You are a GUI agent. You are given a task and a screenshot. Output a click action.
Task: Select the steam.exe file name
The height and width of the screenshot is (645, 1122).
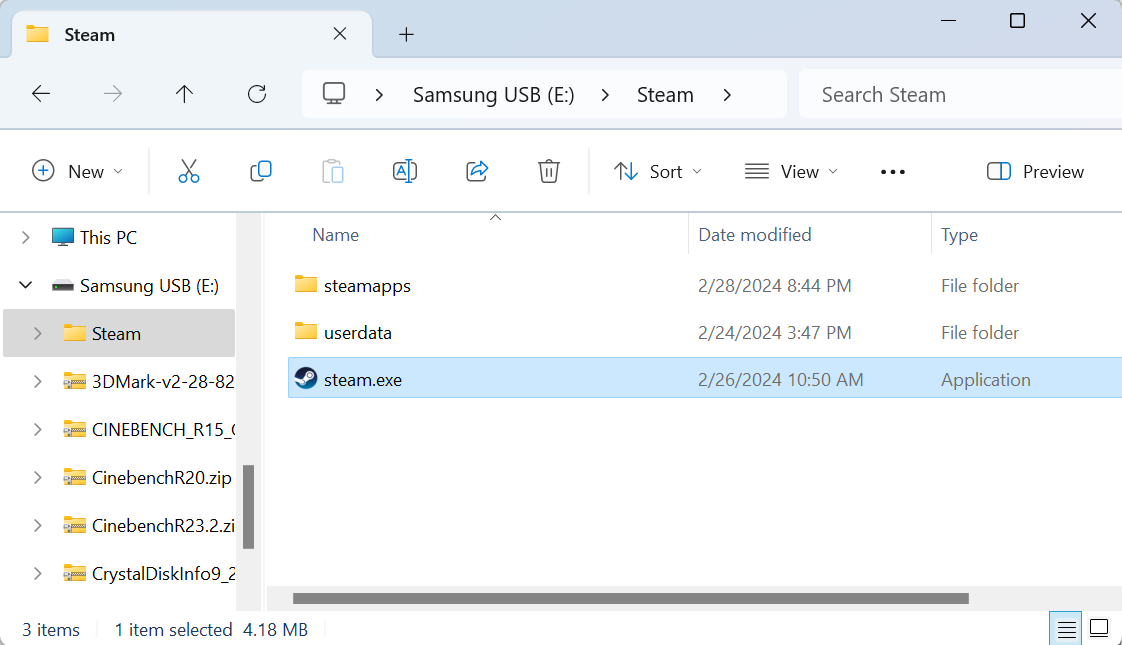(x=363, y=379)
